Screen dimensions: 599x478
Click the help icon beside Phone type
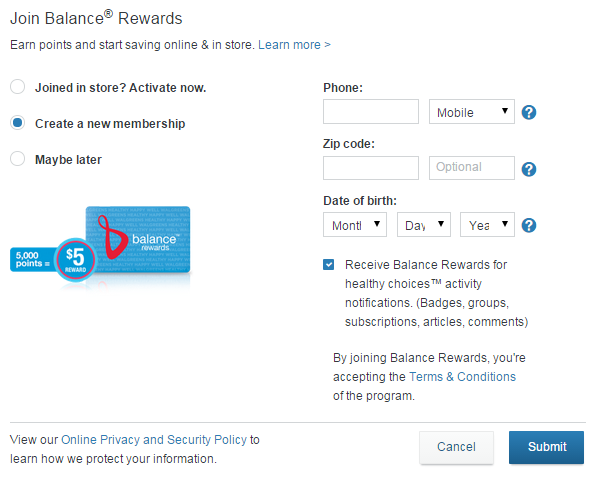point(529,112)
